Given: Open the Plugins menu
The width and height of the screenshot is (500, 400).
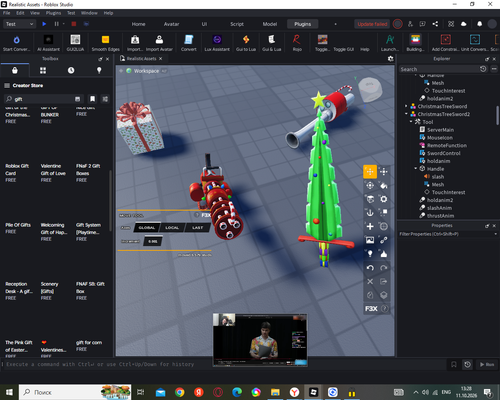Looking at the screenshot, I should point(53,13).
